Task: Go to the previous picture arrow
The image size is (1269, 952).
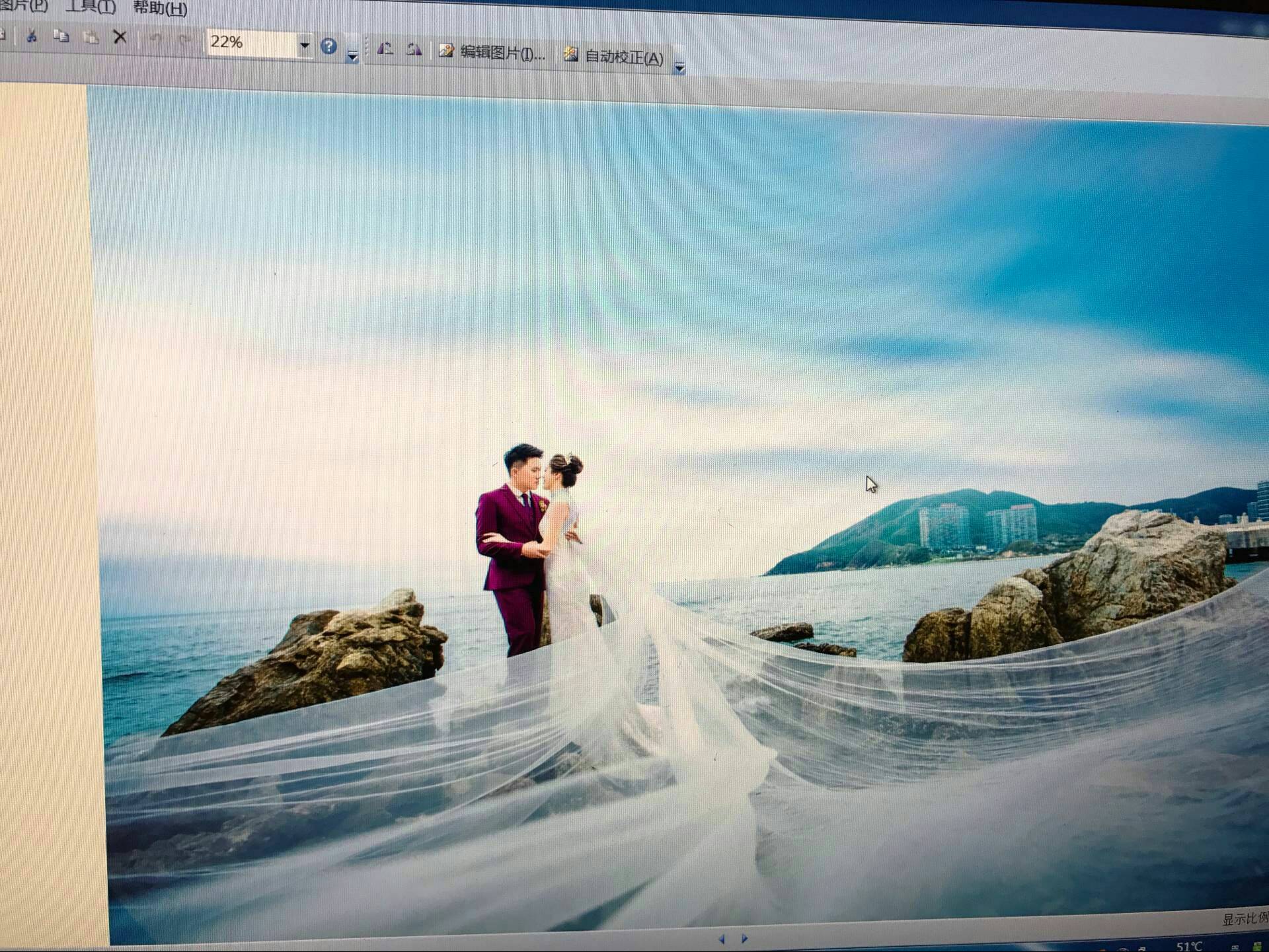Action: 721,939
